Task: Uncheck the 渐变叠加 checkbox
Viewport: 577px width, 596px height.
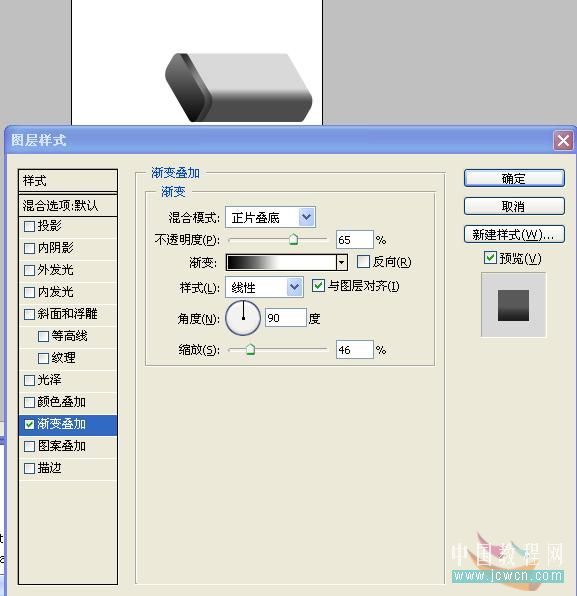Action: click(x=29, y=425)
